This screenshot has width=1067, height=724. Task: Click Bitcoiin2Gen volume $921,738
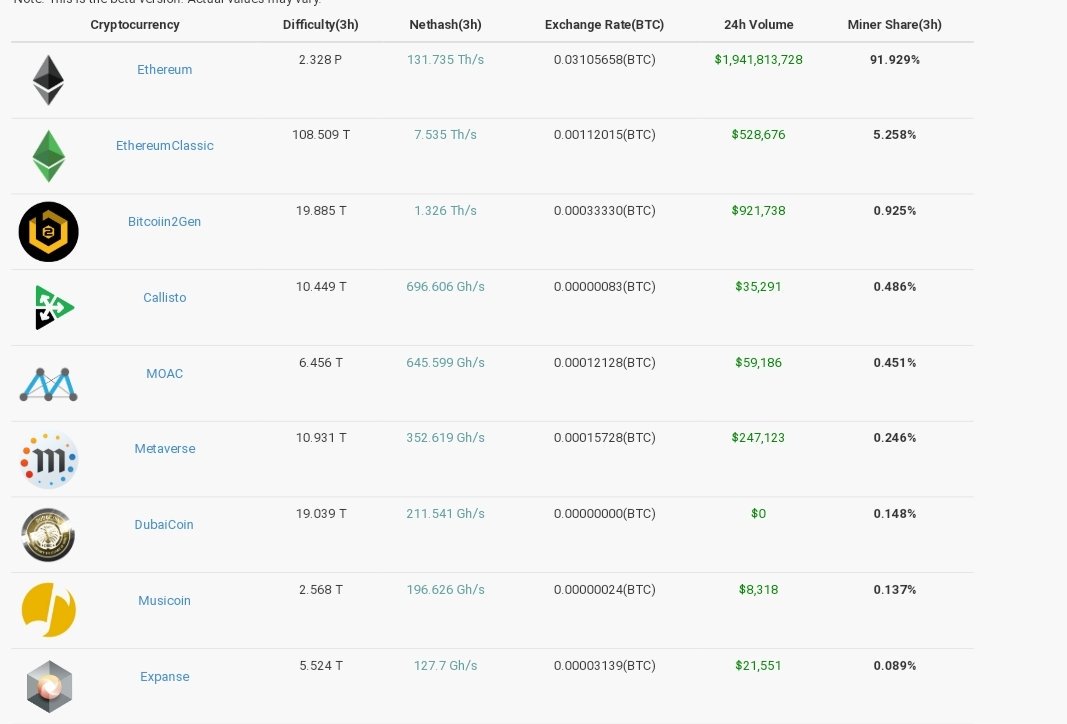click(759, 211)
